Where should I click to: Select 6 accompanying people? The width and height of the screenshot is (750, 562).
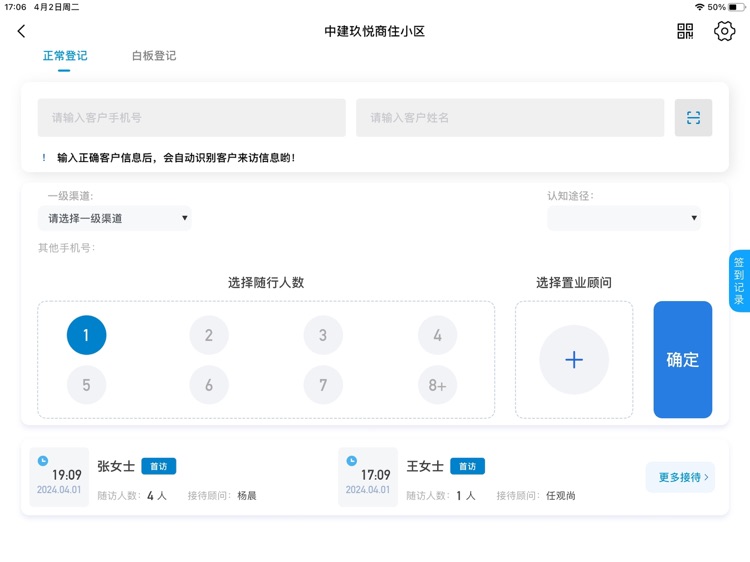[209, 385]
